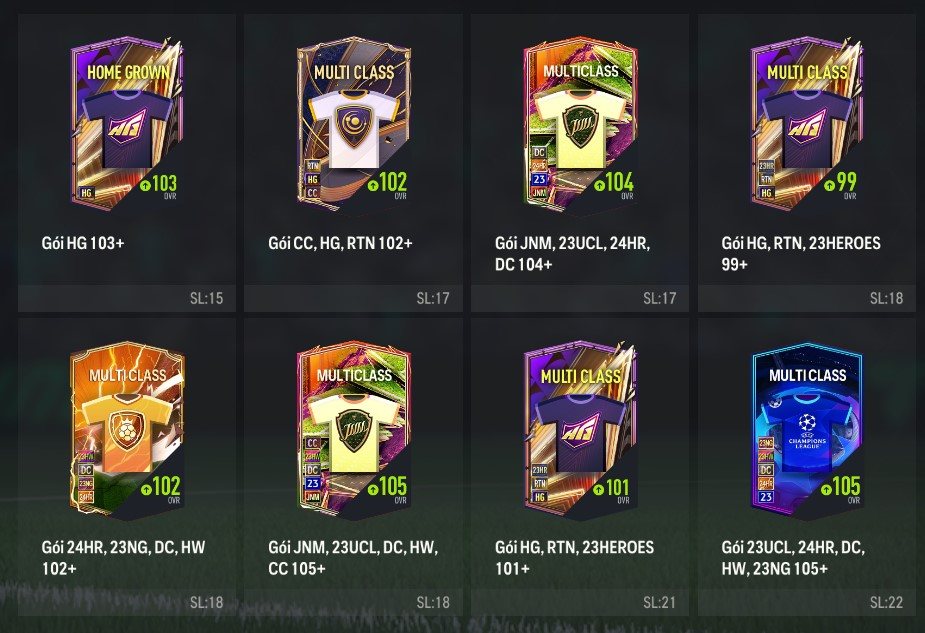The width and height of the screenshot is (925, 633).
Task: Click the SL:22 quantity bar
Action: [806, 603]
